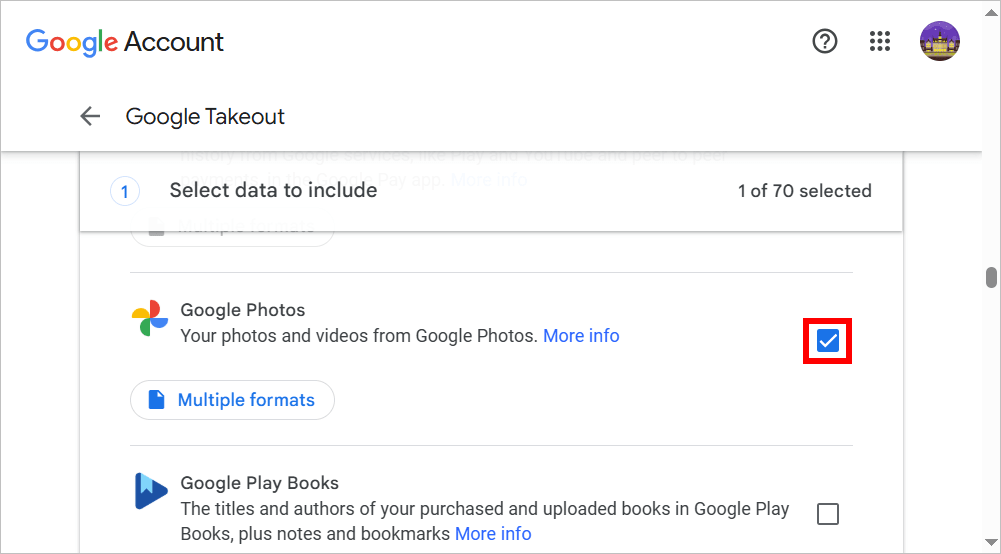Click the Google Photos pinwheel icon
1001x554 pixels.
coord(150,318)
